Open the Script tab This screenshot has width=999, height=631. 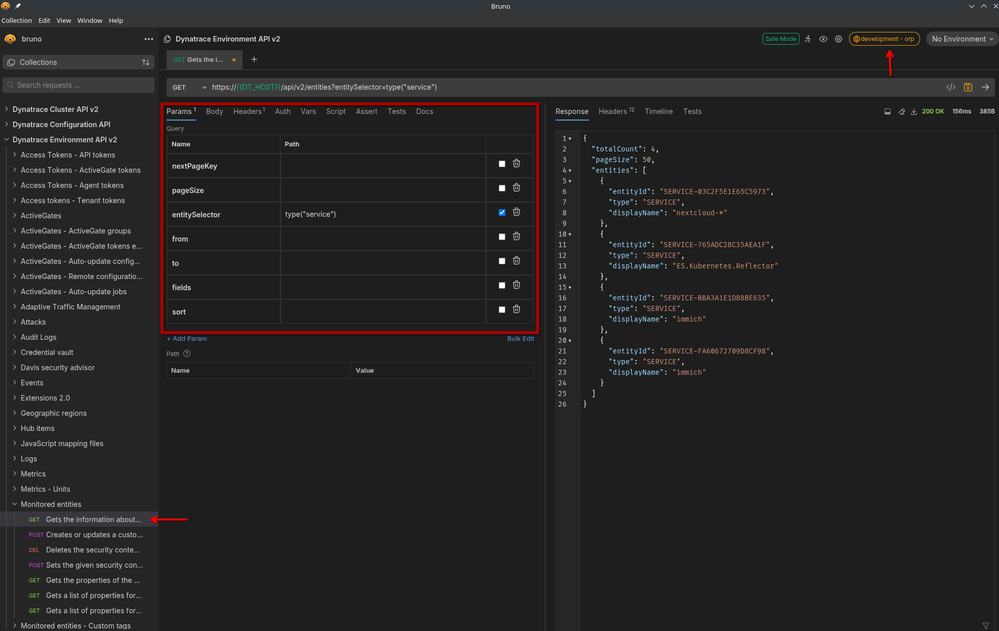pyautogui.click(x=336, y=112)
